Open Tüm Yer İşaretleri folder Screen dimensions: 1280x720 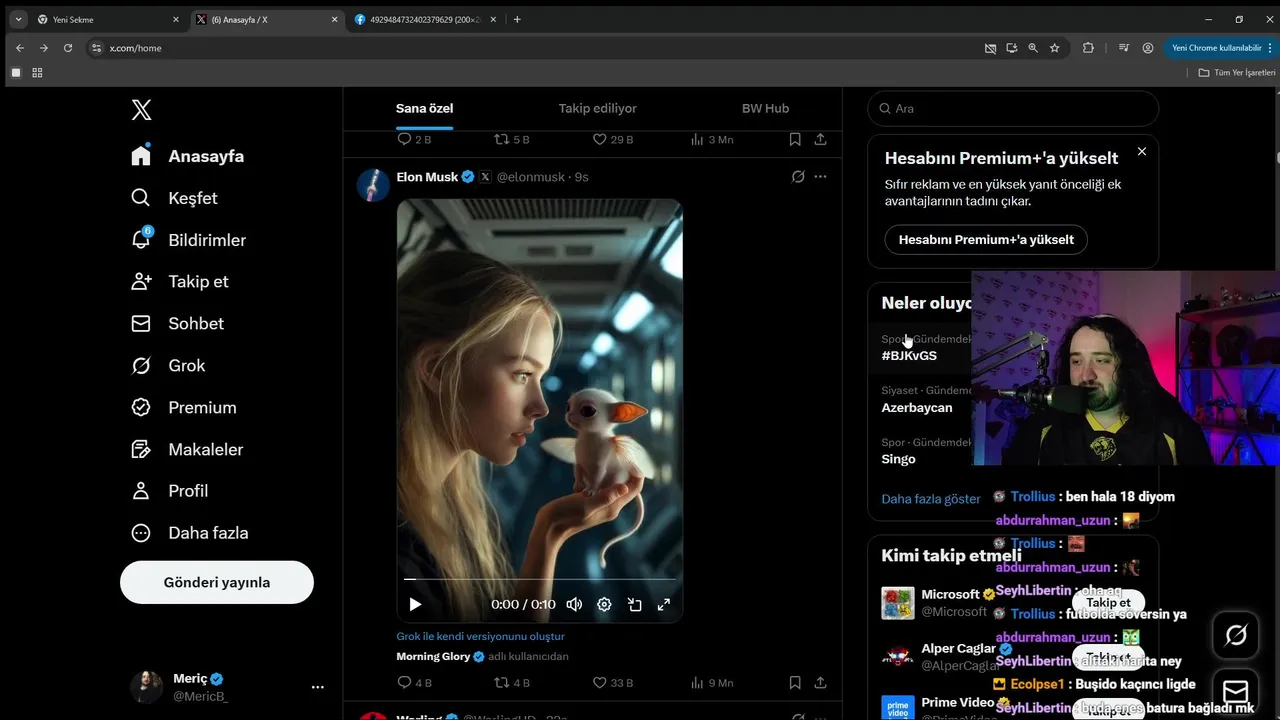click(x=1237, y=72)
